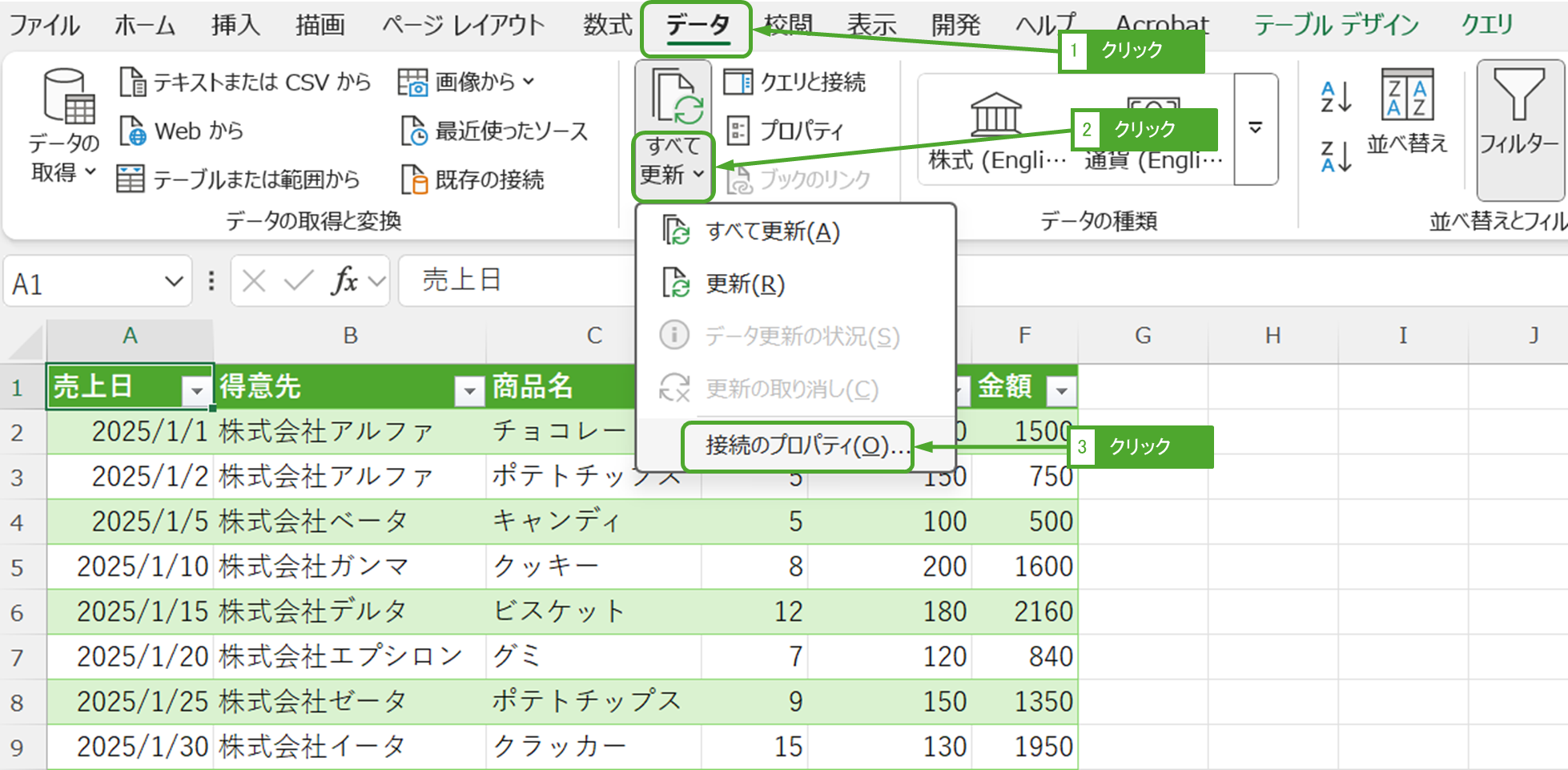Click the Filter (フィルター) funnel icon
The width and height of the screenshot is (1568, 770).
point(1518,96)
